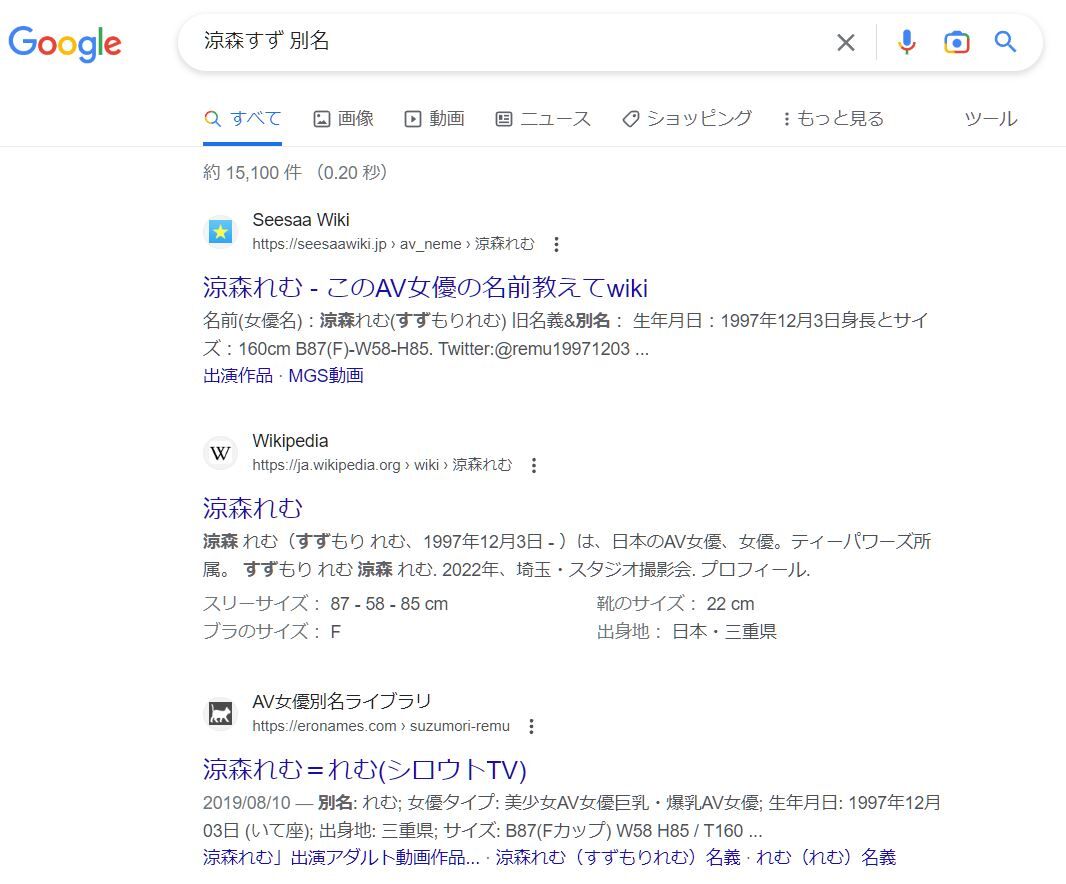
Task: Open the Wikipedia 涼森れむ title link
Action: [x=252, y=508]
